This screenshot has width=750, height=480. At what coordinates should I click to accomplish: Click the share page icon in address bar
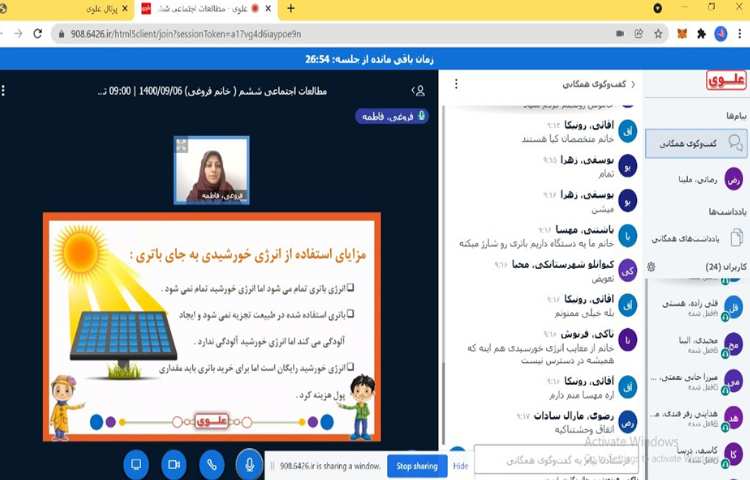[639, 33]
